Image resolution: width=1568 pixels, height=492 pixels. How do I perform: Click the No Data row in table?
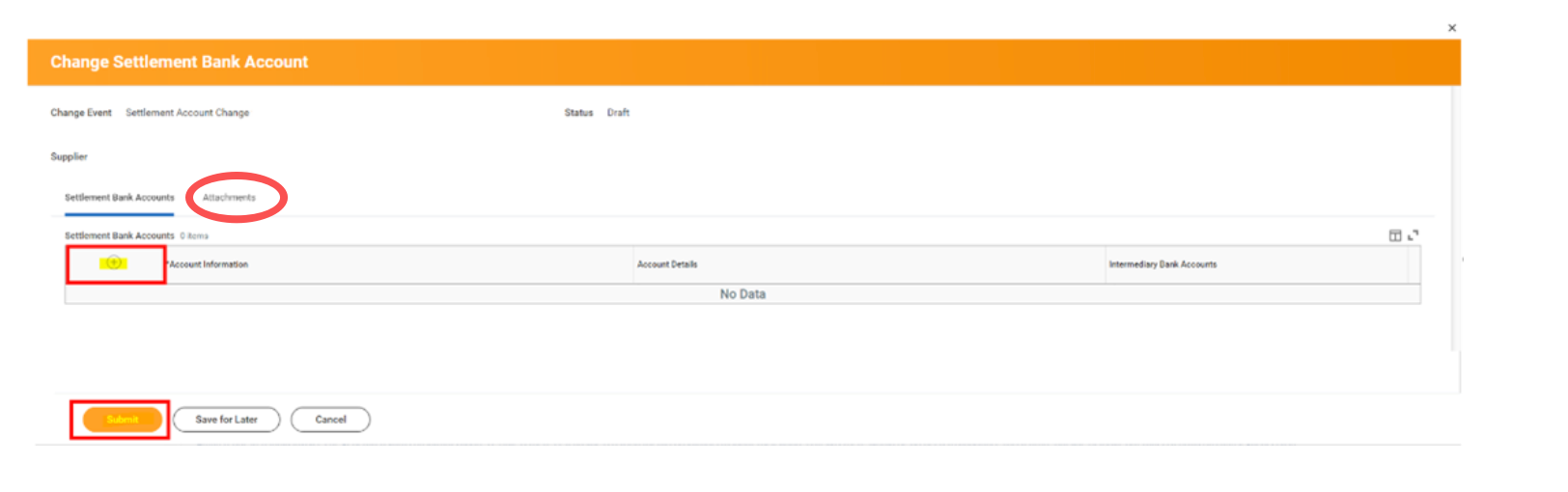(x=742, y=294)
